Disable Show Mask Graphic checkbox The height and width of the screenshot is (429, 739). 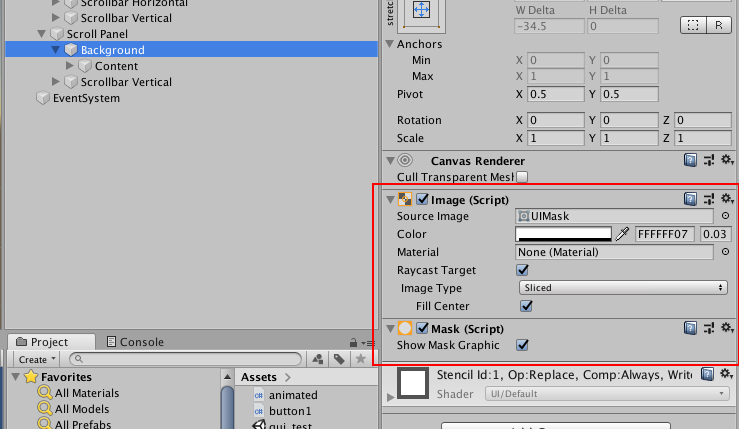click(522, 345)
